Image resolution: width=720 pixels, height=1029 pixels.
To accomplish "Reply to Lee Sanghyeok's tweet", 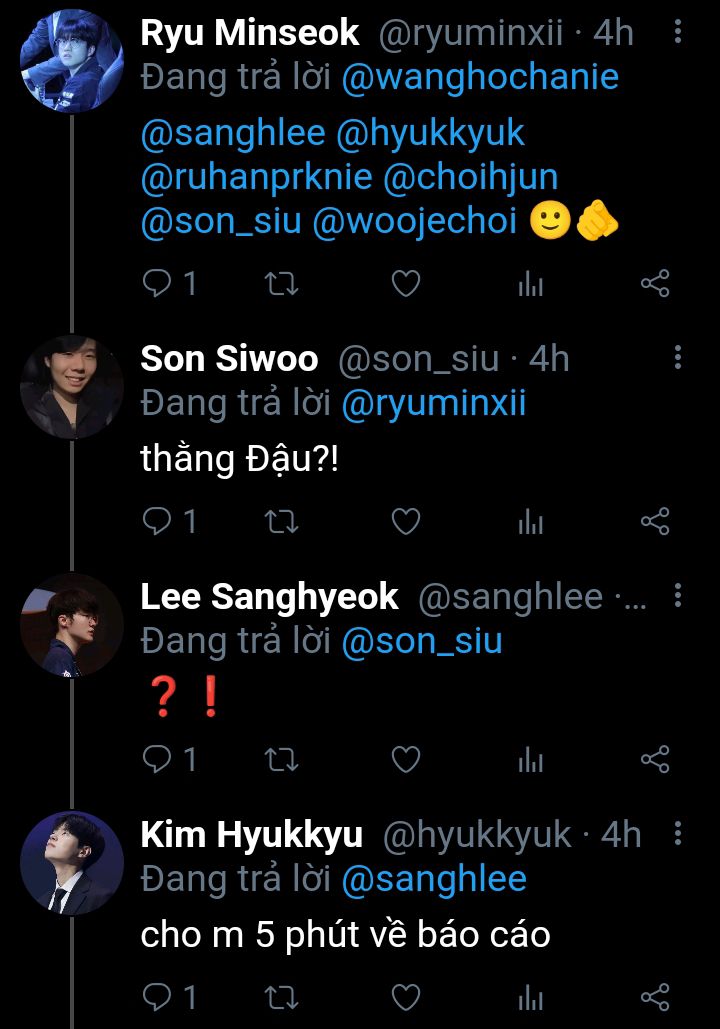I will click(x=157, y=760).
